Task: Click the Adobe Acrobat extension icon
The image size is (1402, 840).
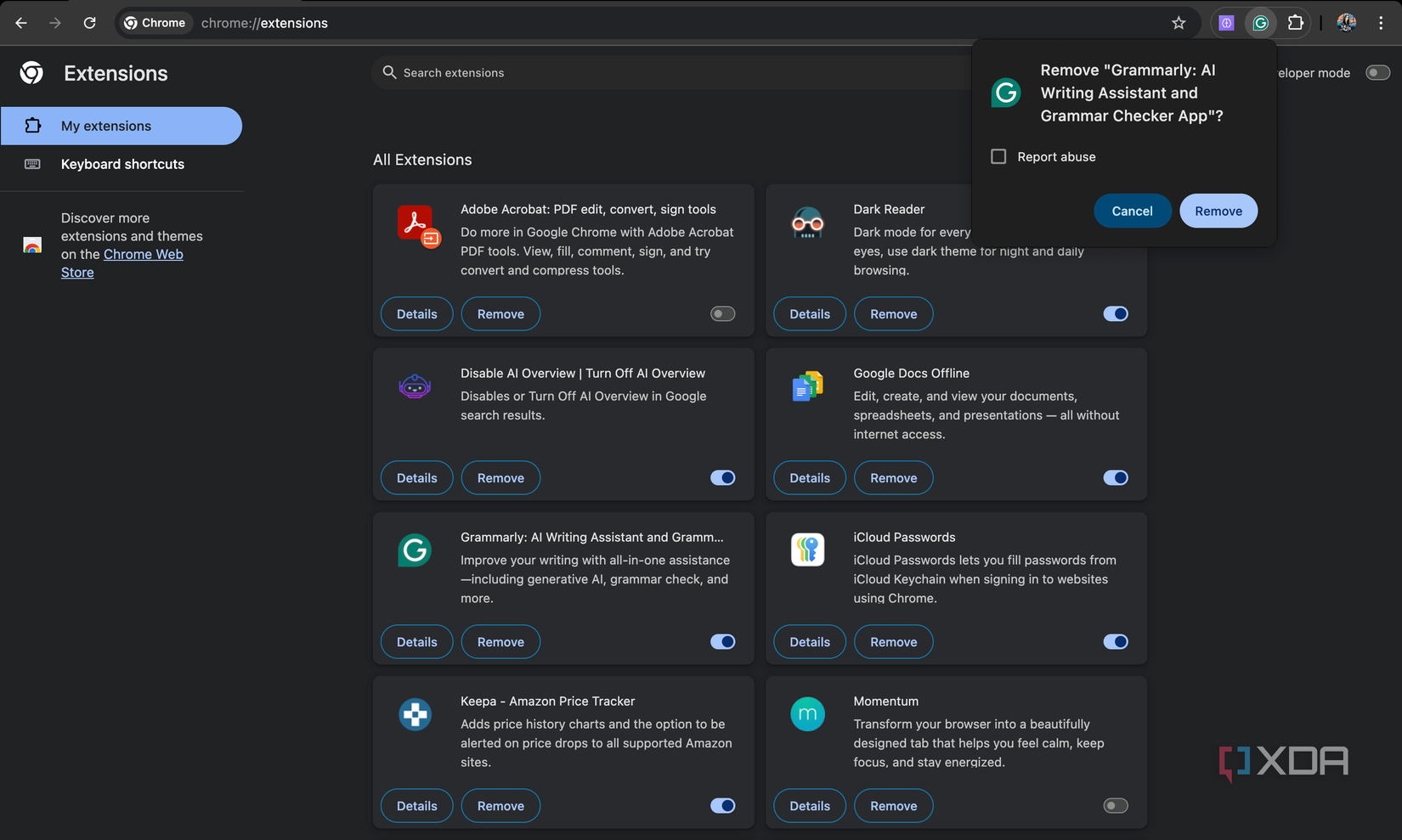Action: point(418,226)
